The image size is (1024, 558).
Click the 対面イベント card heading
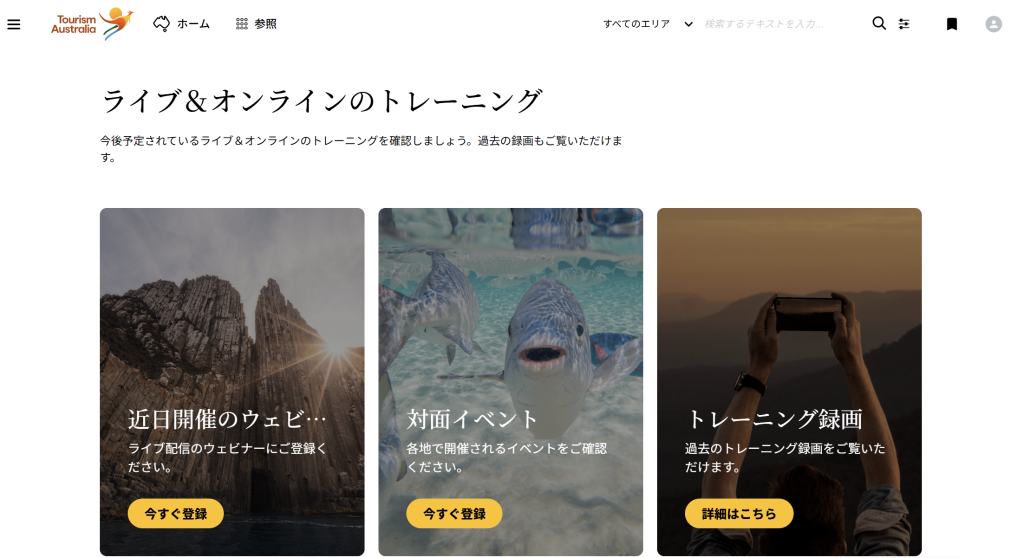(472, 419)
